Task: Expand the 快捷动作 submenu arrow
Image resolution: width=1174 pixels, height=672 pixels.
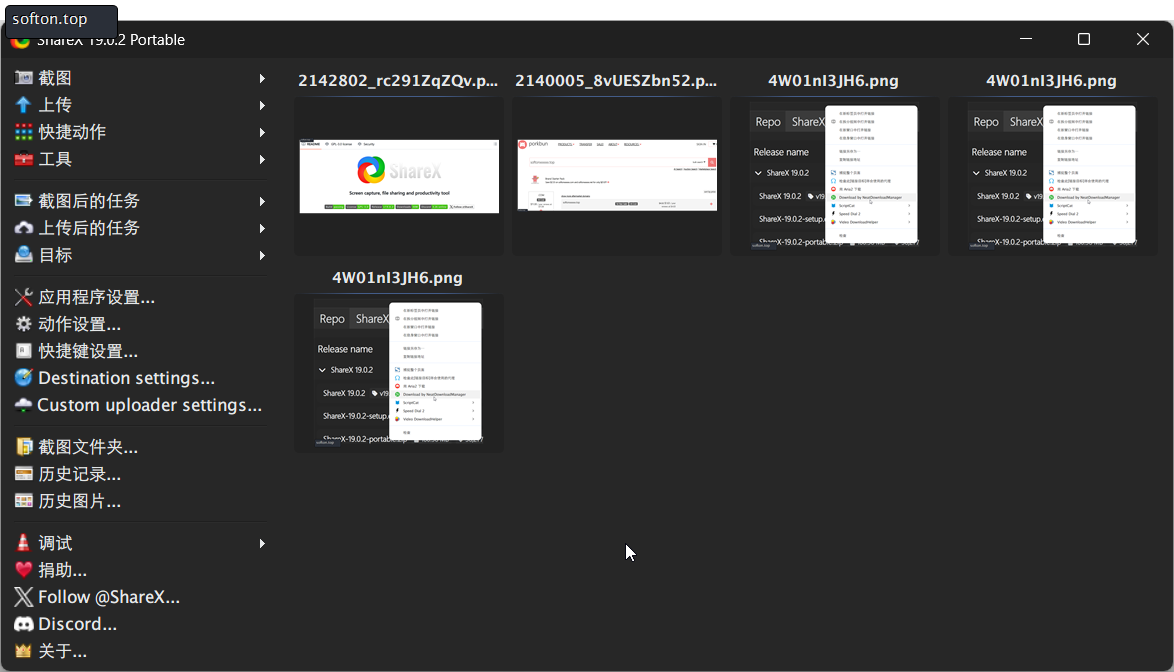Action: point(262,132)
